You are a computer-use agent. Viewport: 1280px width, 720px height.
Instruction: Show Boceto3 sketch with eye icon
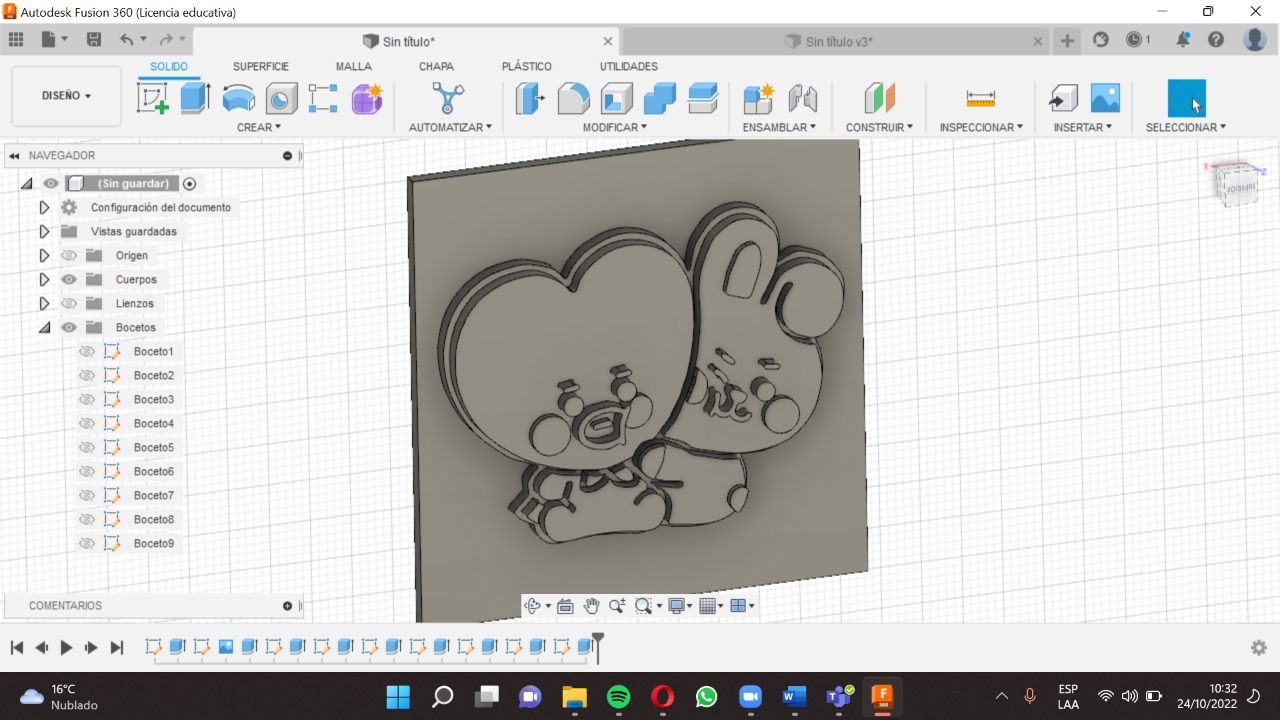tap(87, 400)
